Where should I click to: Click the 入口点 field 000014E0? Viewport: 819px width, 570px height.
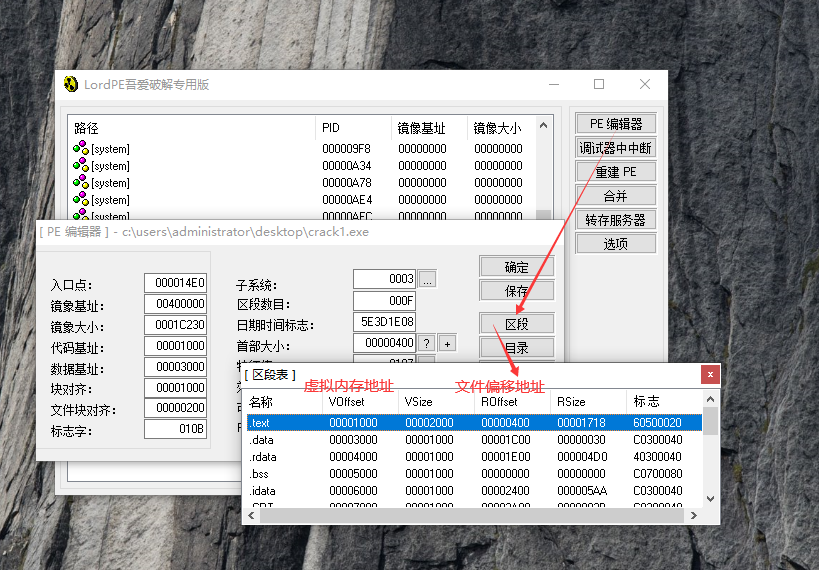(176, 283)
